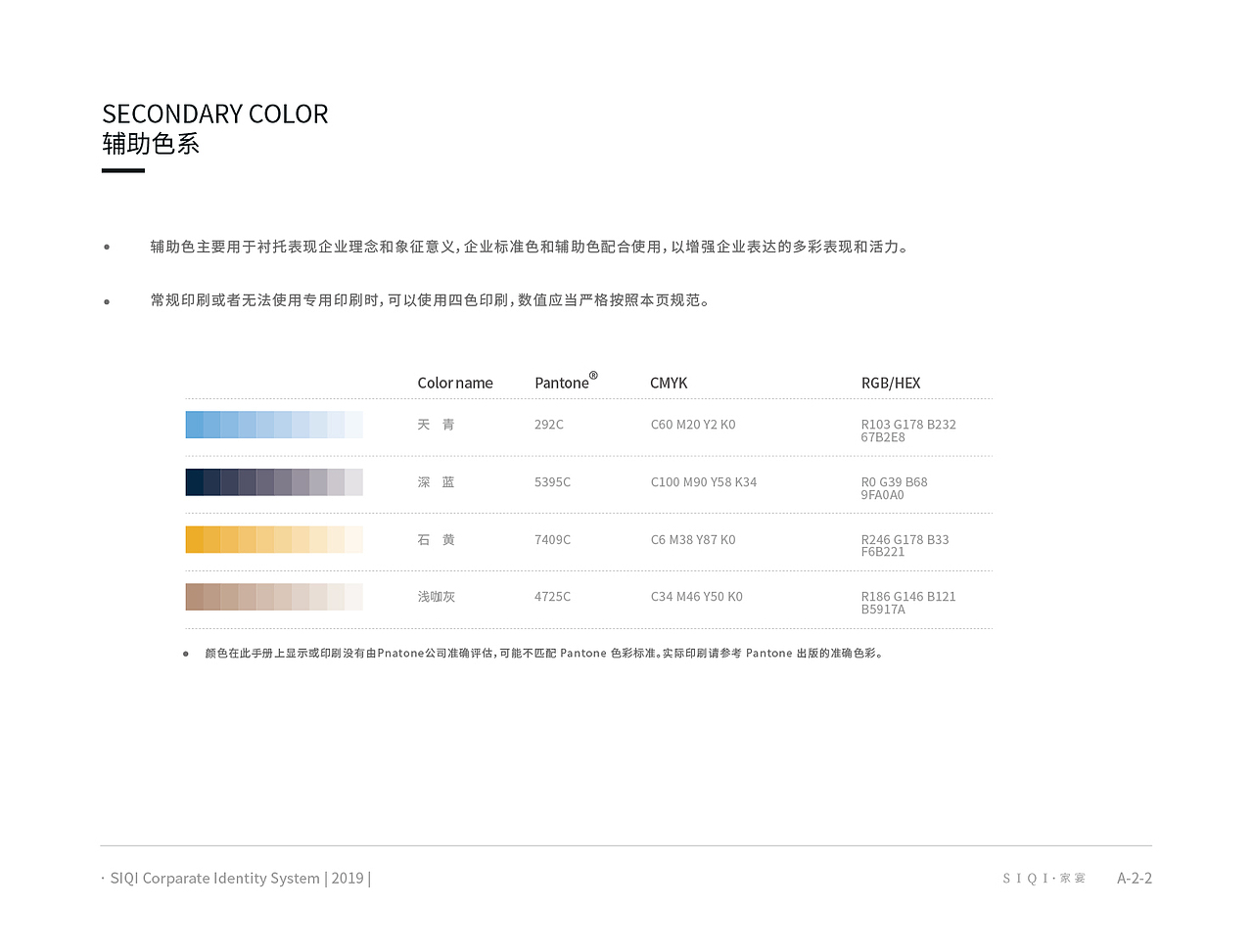Click the second bullet paragraph about 常规印刷

coord(431,300)
